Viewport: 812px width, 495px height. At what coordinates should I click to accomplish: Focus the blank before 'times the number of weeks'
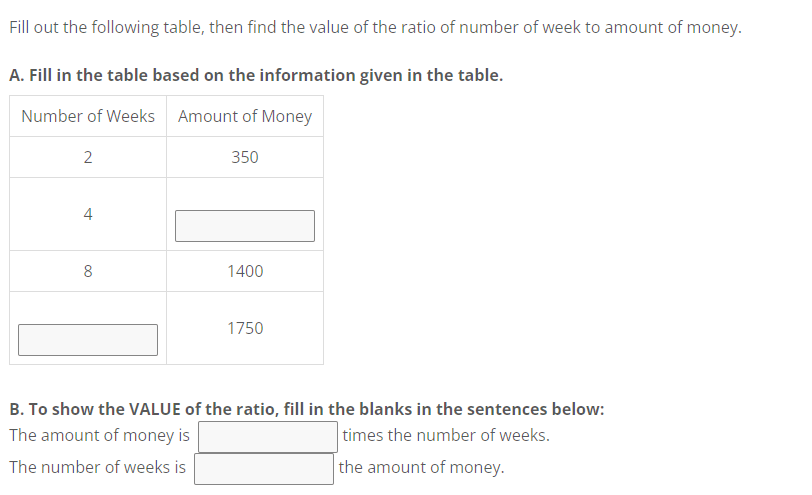point(268,436)
